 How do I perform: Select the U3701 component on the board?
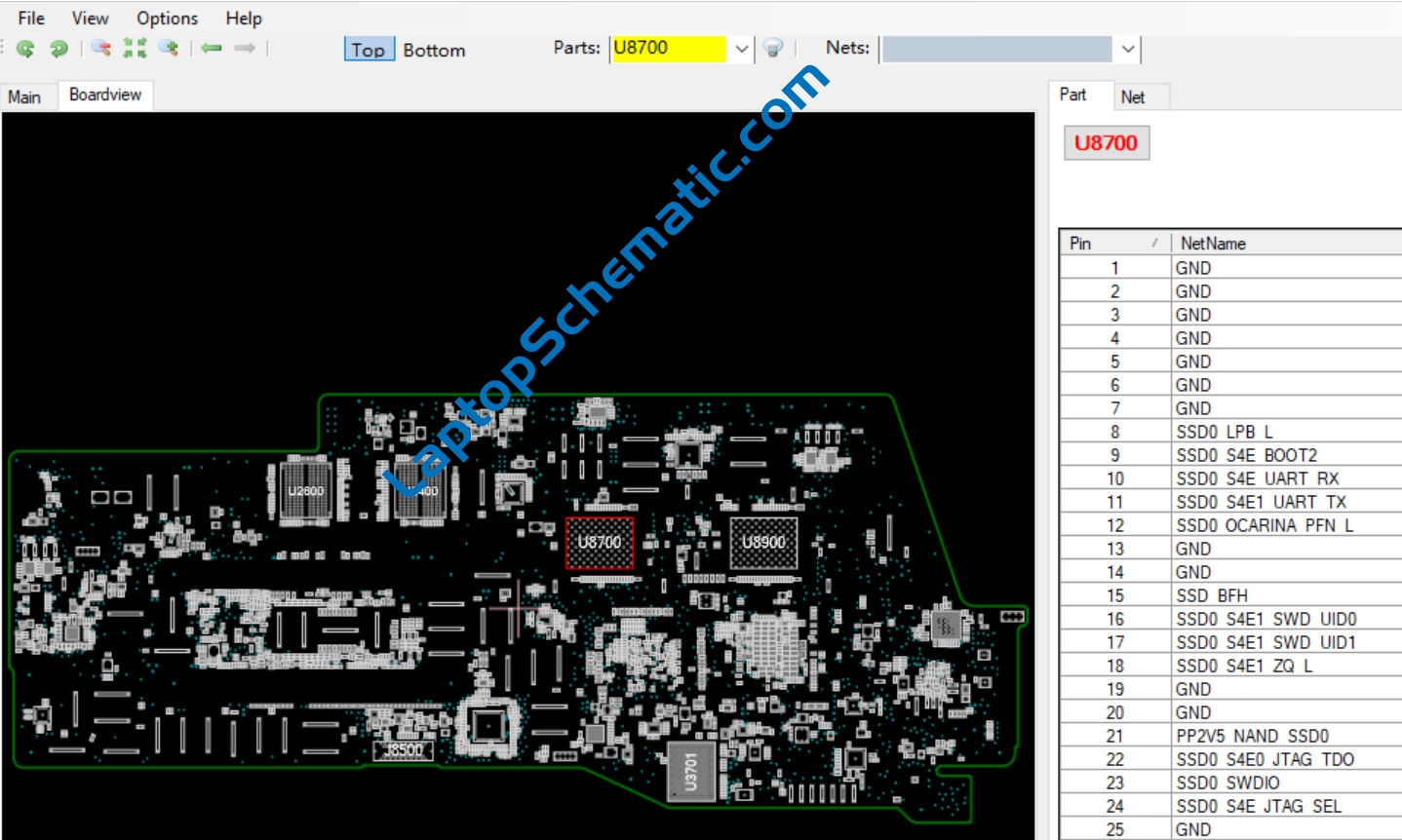tap(691, 772)
